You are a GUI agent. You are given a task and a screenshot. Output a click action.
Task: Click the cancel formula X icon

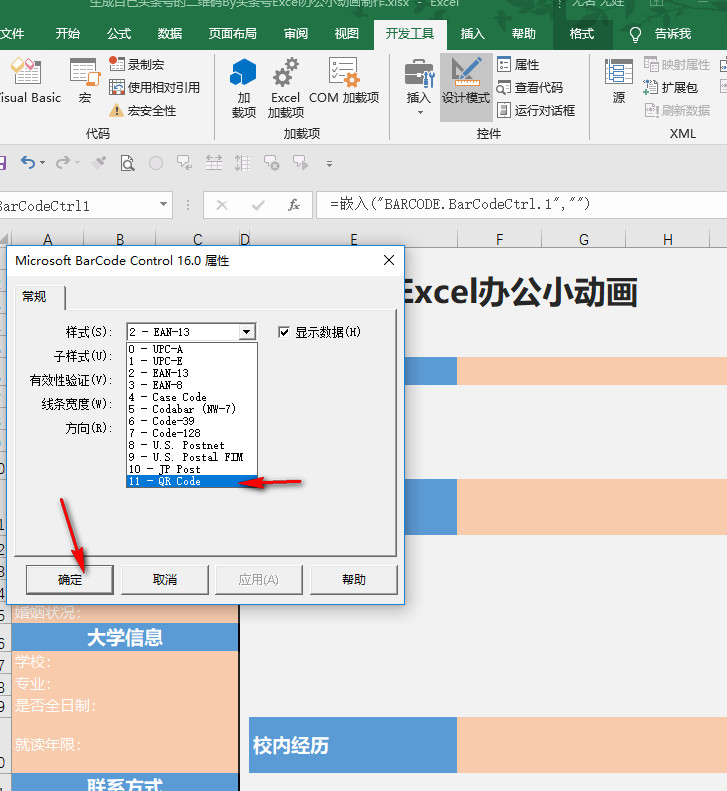point(222,205)
